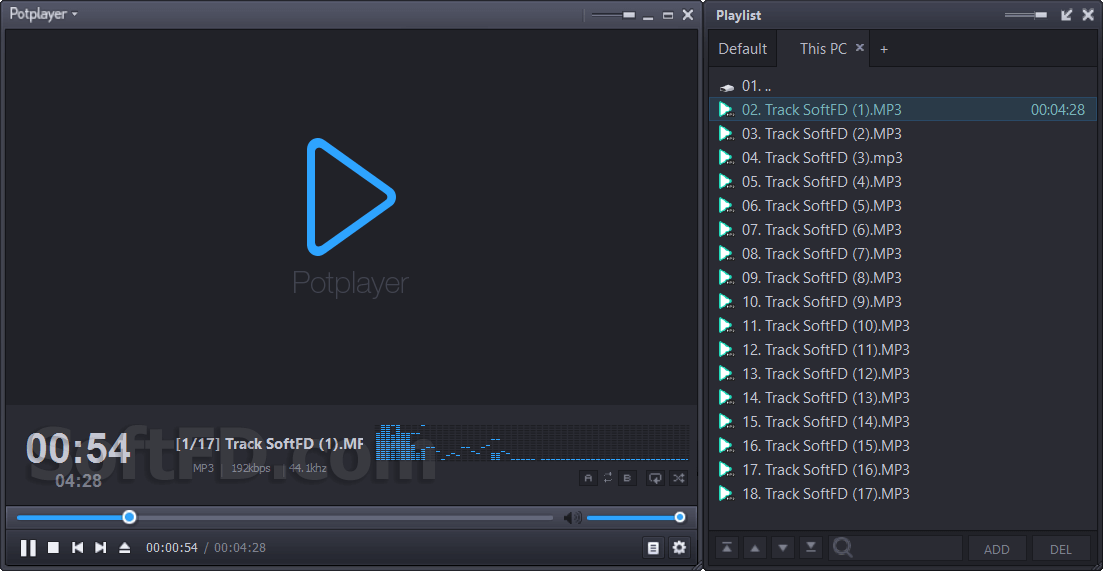Click the eject/open file icon
The width and height of the screenshot is (1103, 571).
coord(125,547)
